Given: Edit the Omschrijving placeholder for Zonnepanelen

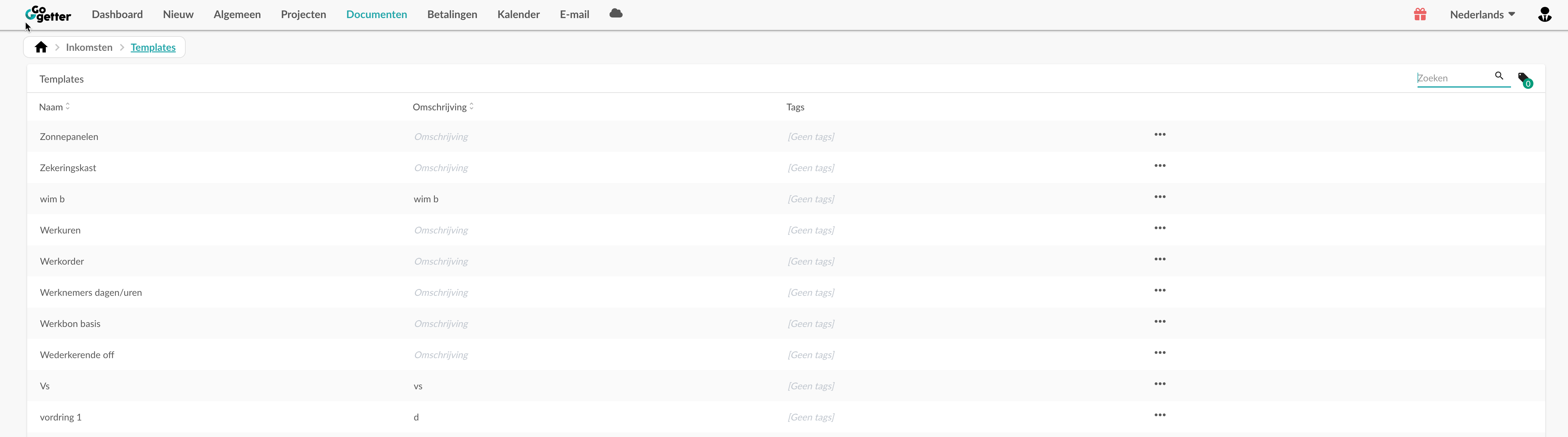Looking at the screenshot, I should 441,137.
